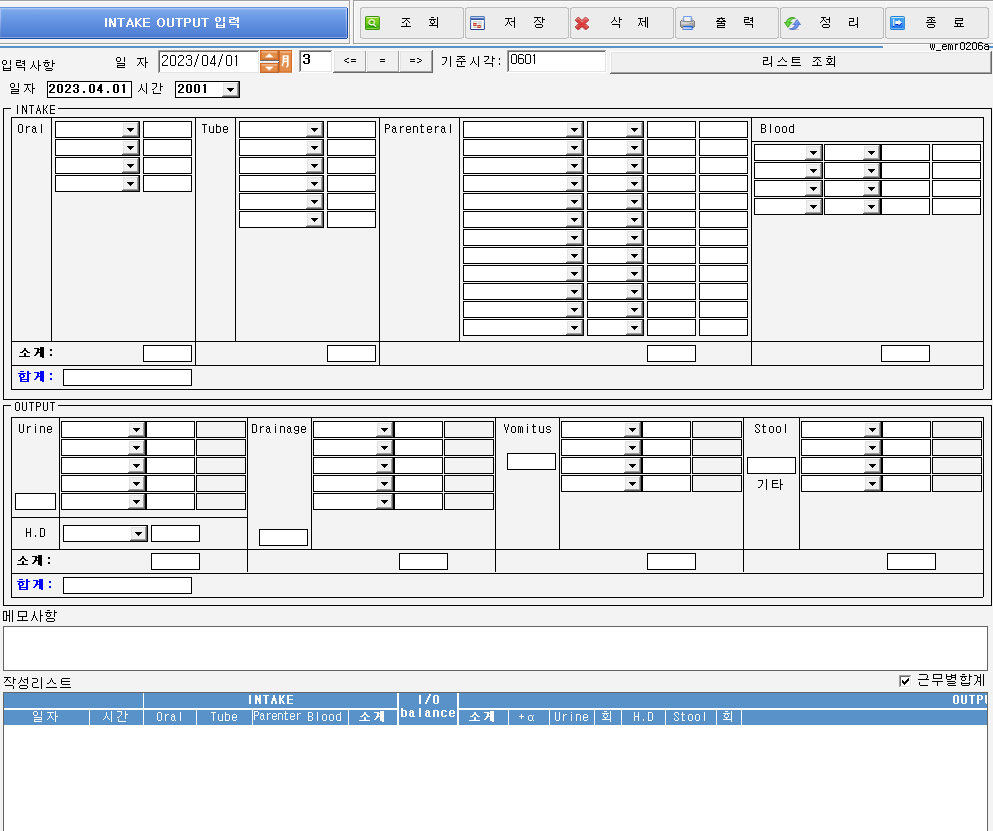Click the 출력 print button
993x831 pixels.
[726, 23]
